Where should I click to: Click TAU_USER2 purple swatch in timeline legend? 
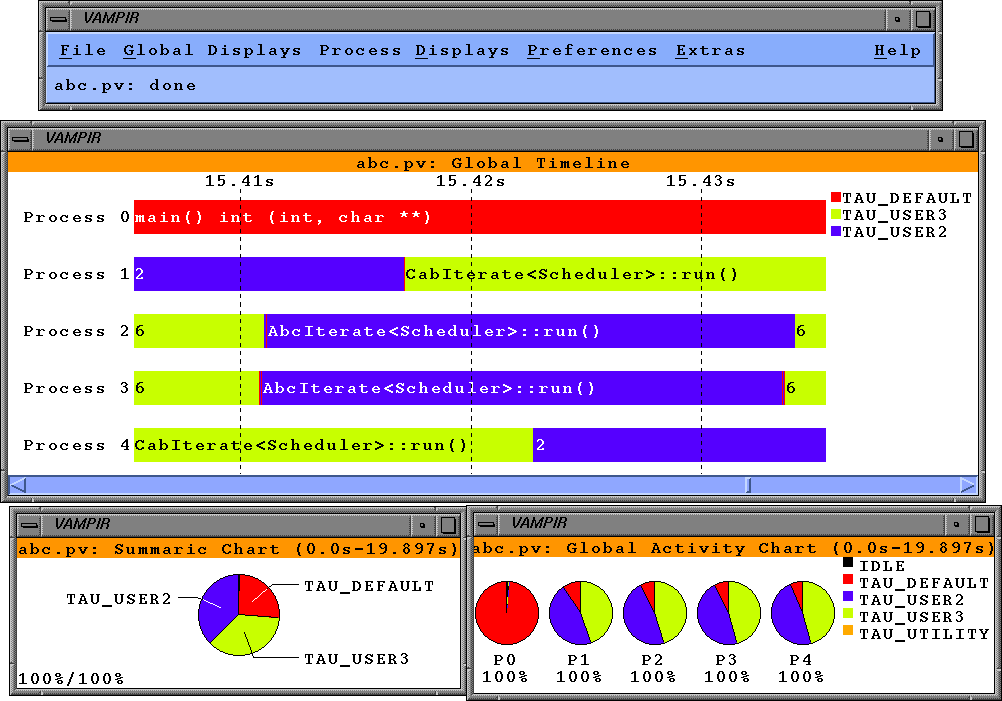point(836,231)
